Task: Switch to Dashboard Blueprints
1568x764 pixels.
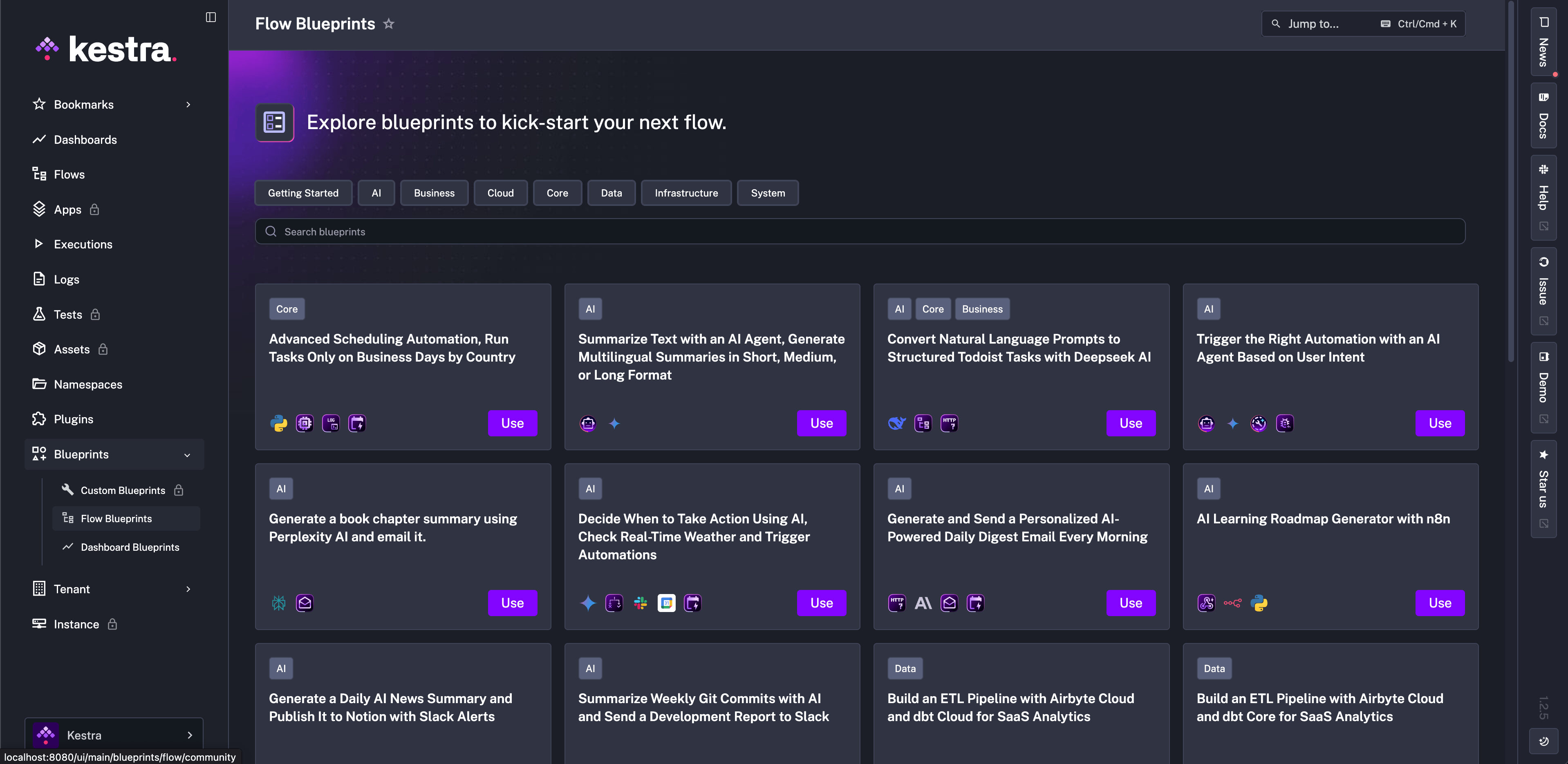Action: (130, 547)
